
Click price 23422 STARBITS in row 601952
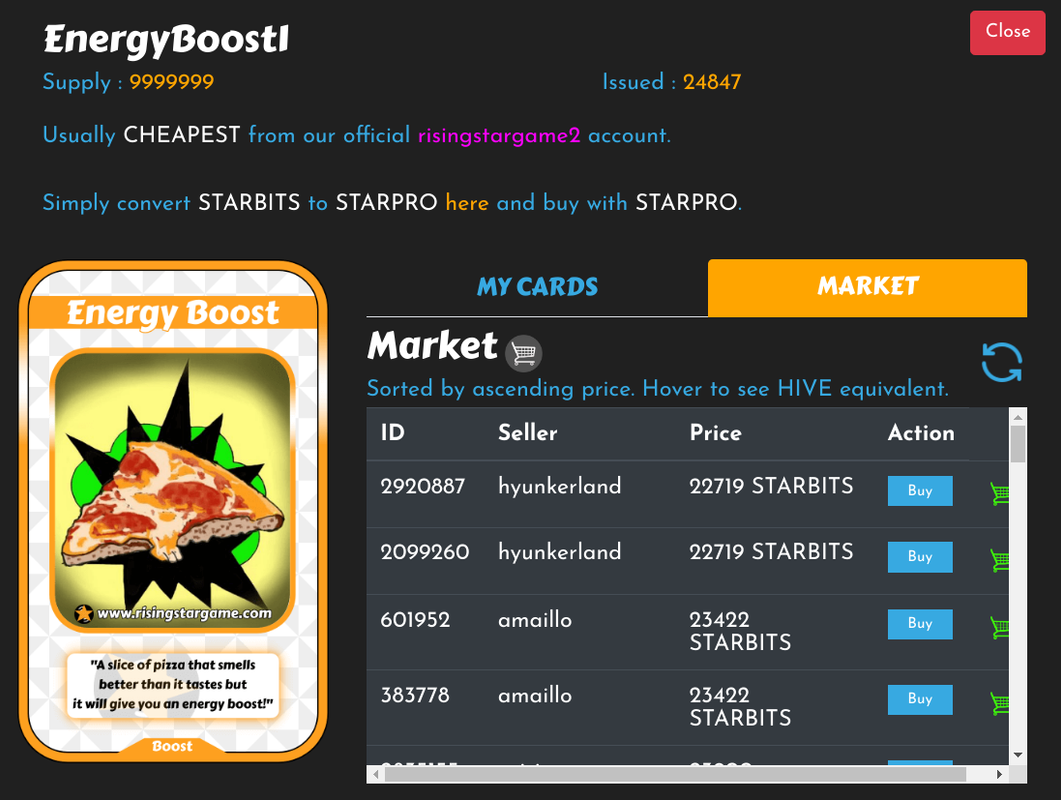coord(740,631)
